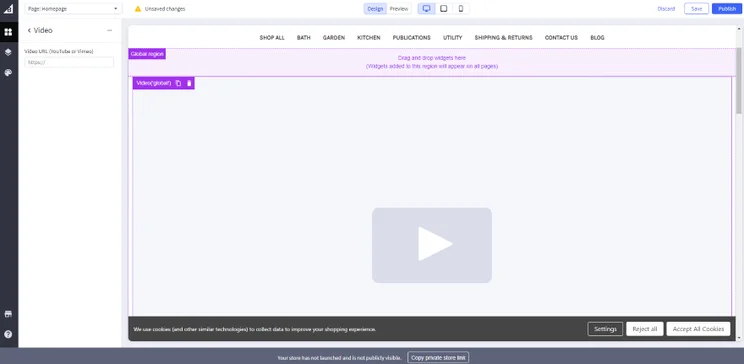
Task: Switch to mobile viewport
Action: point(461,9)
